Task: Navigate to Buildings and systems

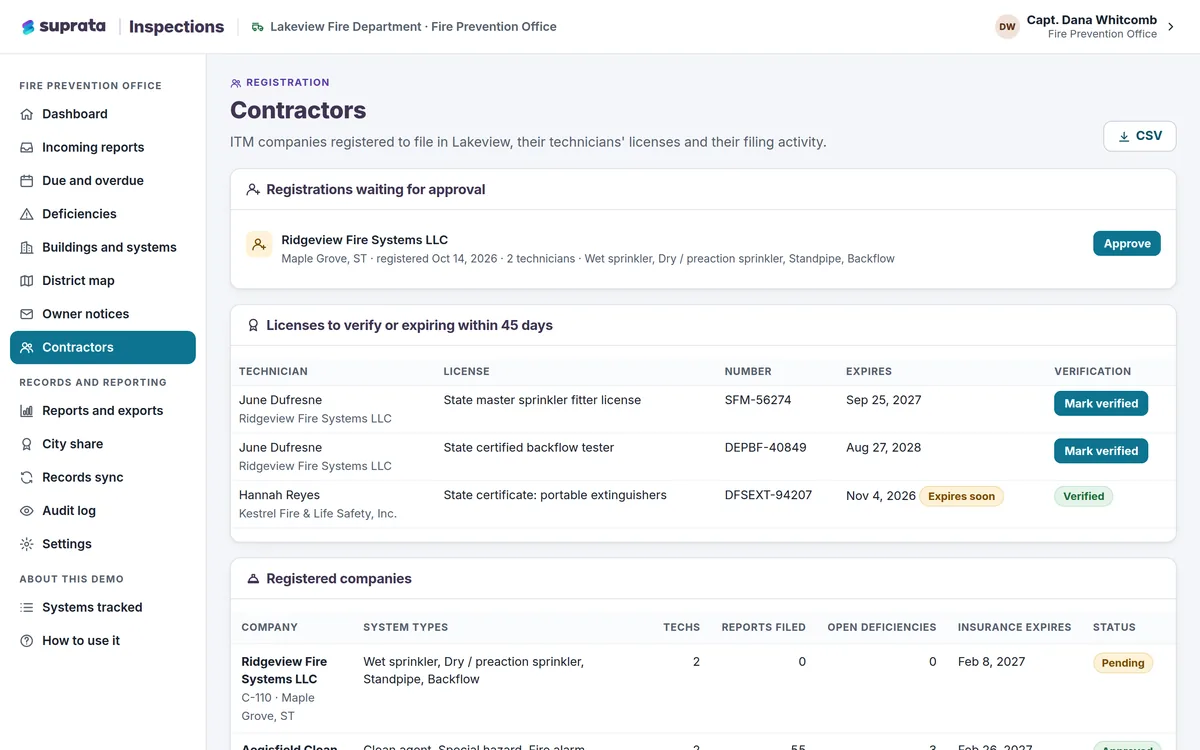Action: point(103,247)
